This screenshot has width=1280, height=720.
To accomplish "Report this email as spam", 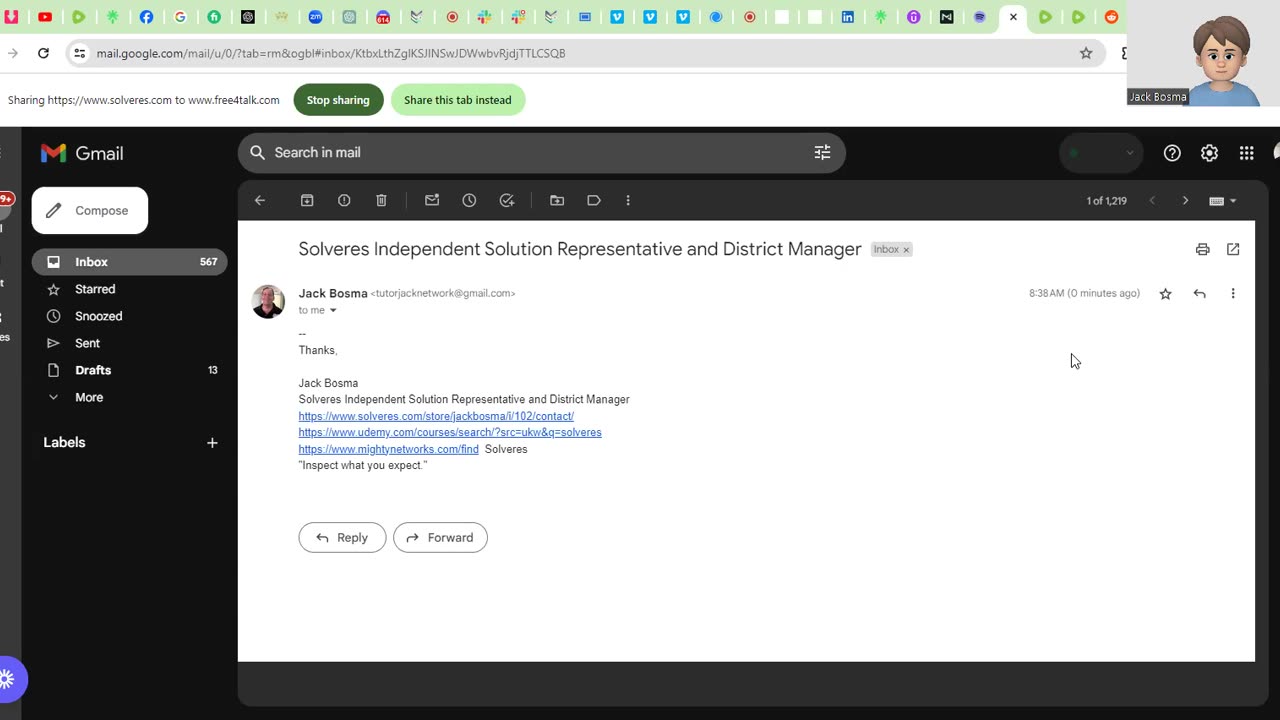I will click(x=344, y=201).
